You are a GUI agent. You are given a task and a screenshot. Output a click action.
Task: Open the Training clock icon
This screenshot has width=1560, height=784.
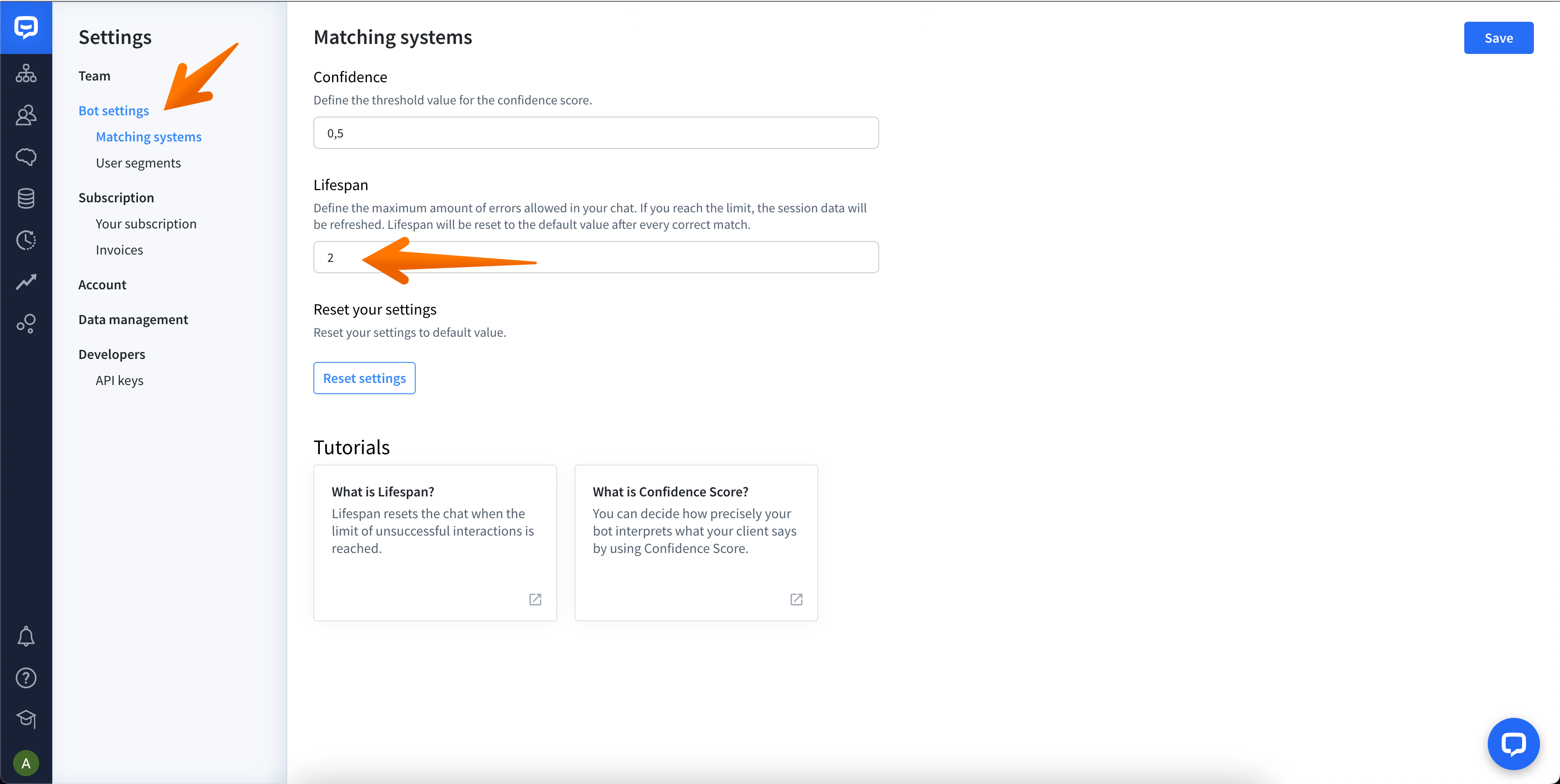[x=26, y=240]
